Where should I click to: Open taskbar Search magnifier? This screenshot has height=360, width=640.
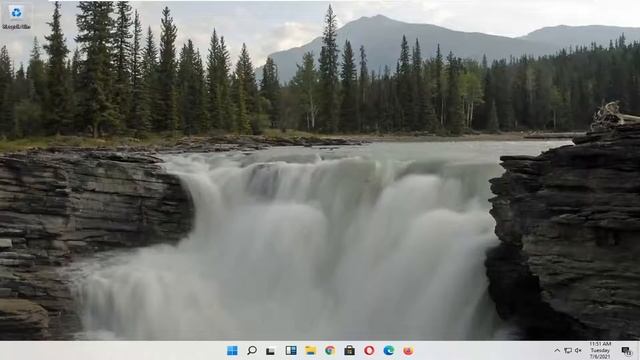(x=252, y=350)
